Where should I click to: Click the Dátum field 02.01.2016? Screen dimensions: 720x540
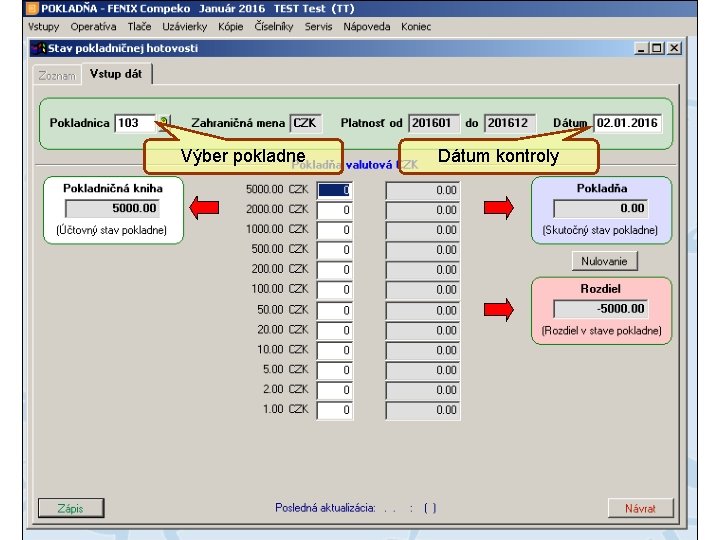pos(627,123)
